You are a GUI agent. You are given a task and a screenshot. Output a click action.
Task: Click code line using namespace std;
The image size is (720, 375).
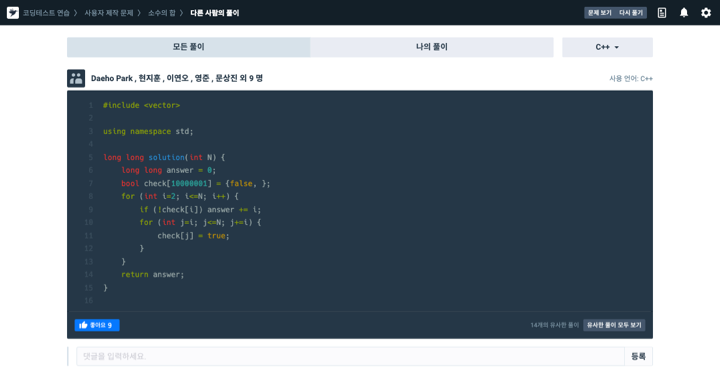(x=148, y=131)
